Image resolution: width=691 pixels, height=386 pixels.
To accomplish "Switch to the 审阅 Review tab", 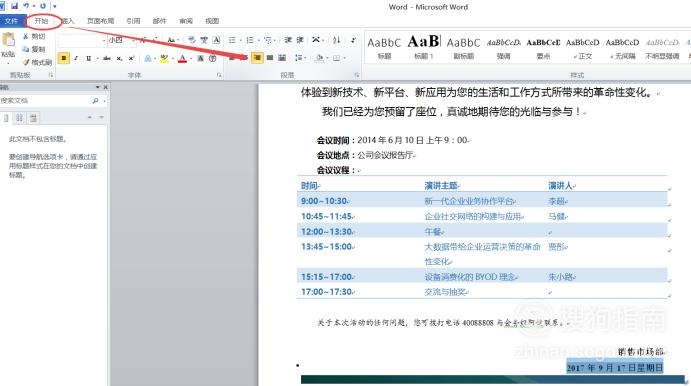I will coord(186,21).
